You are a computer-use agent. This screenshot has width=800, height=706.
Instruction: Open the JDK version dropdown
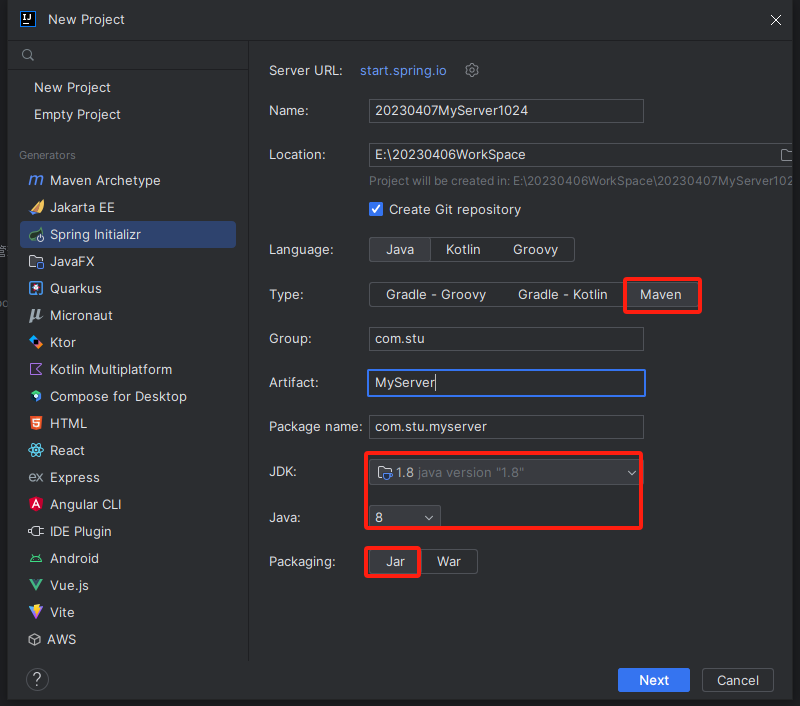pyautogui.click(x=504, y=472)
